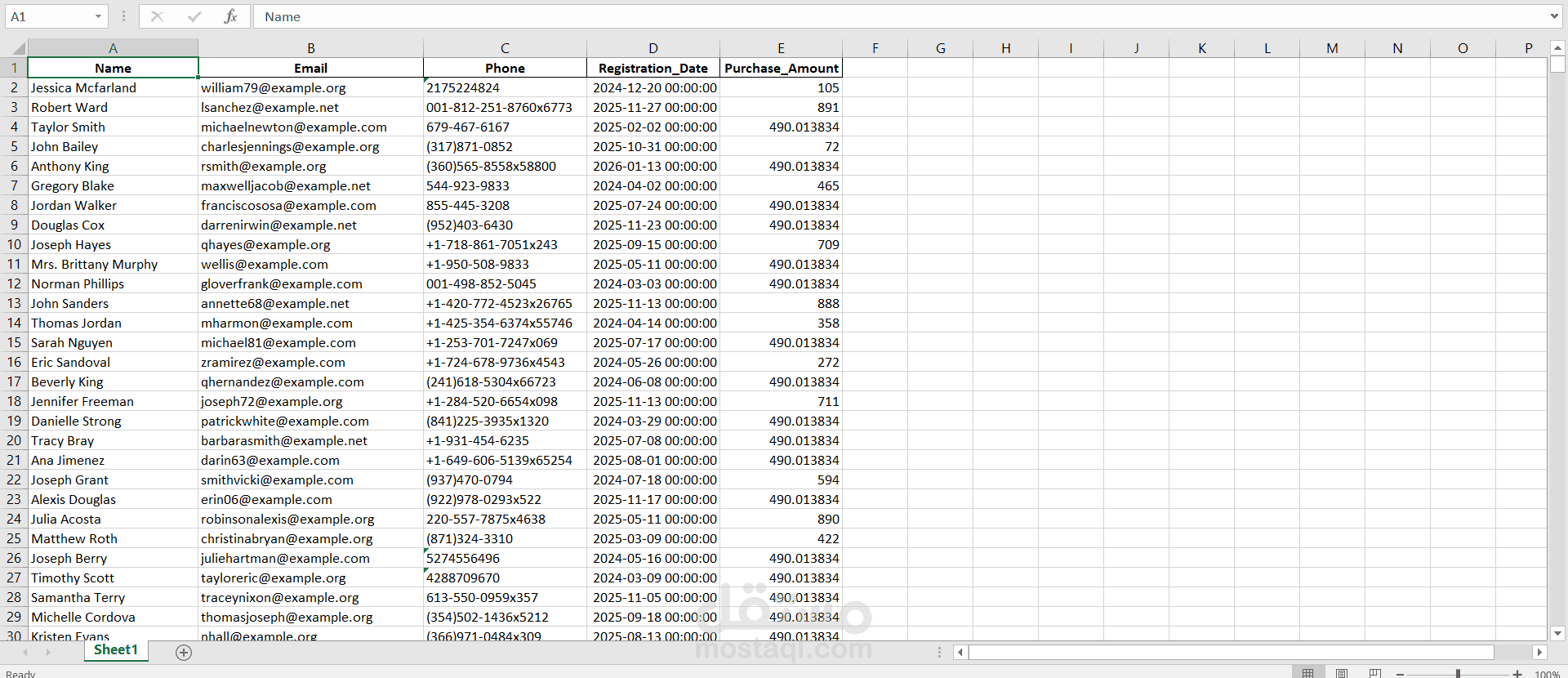Expand the formula bar with the chevron
This screenshot has width=1568, height=678.
tap(1554, 16)
